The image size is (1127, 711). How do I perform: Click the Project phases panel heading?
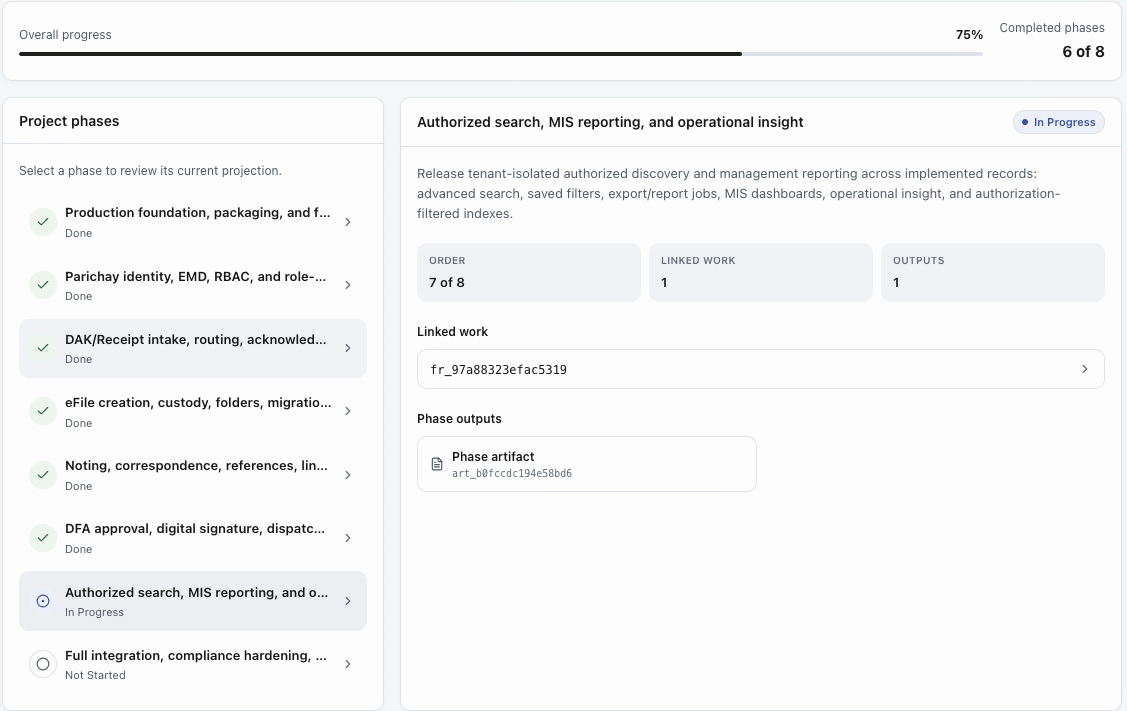tap(69, 121)
